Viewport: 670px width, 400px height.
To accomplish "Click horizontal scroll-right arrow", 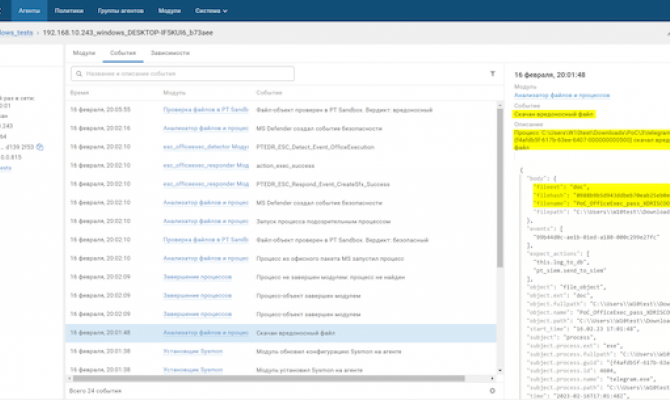I will [492, 379].
